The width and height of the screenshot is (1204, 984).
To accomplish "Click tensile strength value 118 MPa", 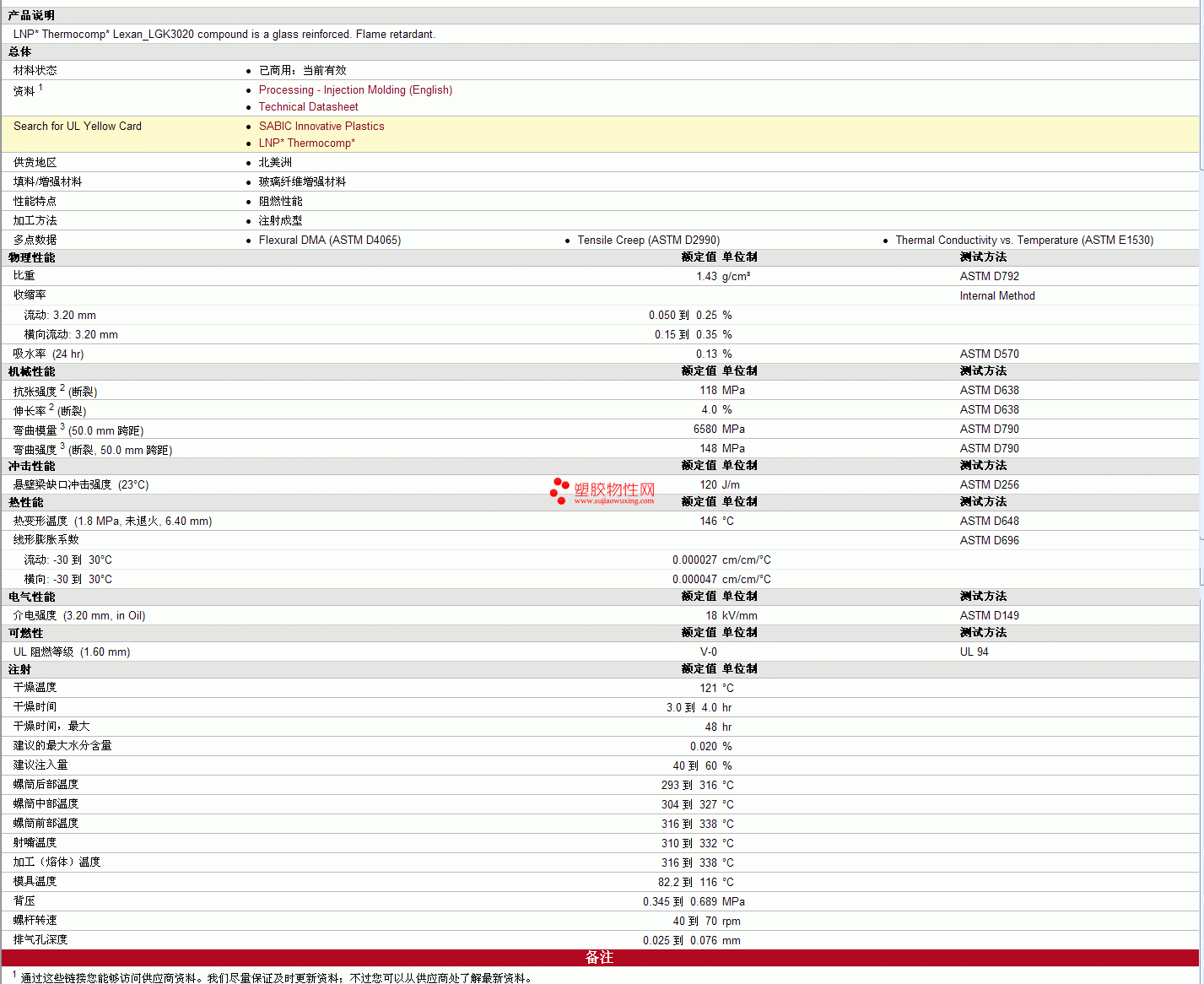I will pyautogui.click(x=722, y=391).
